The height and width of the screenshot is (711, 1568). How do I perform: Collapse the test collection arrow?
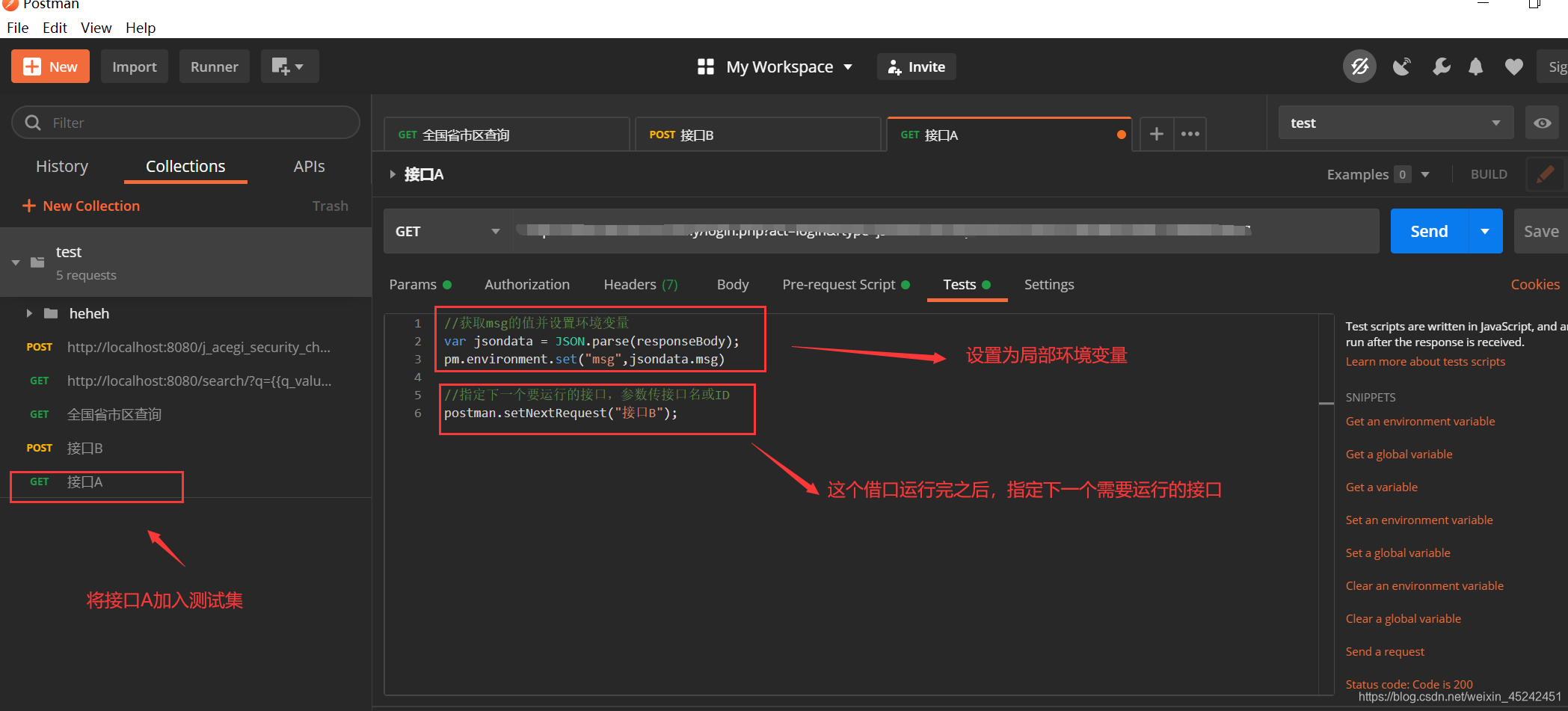(x=16, y=262)
